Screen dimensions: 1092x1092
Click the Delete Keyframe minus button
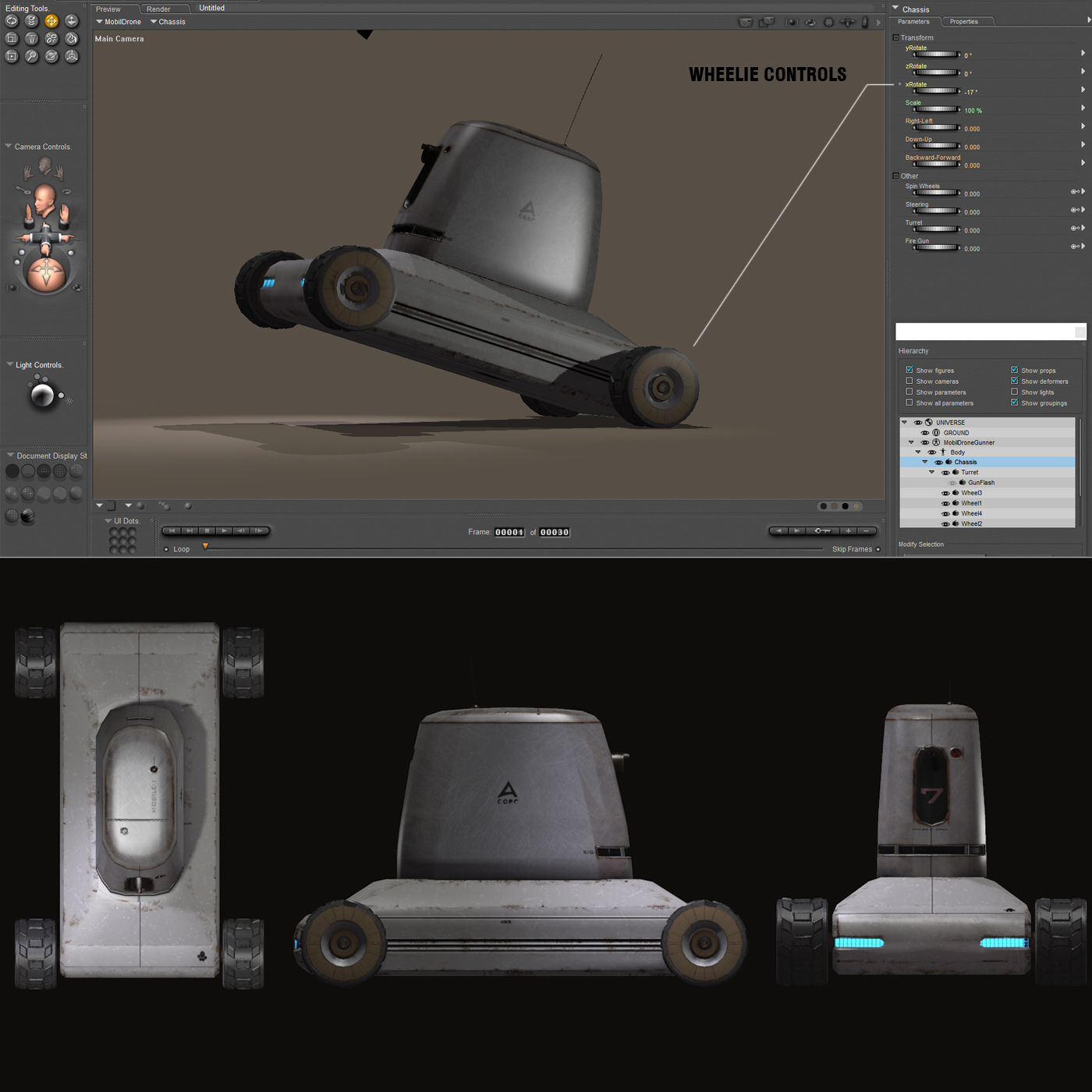(x=866, y=530)
